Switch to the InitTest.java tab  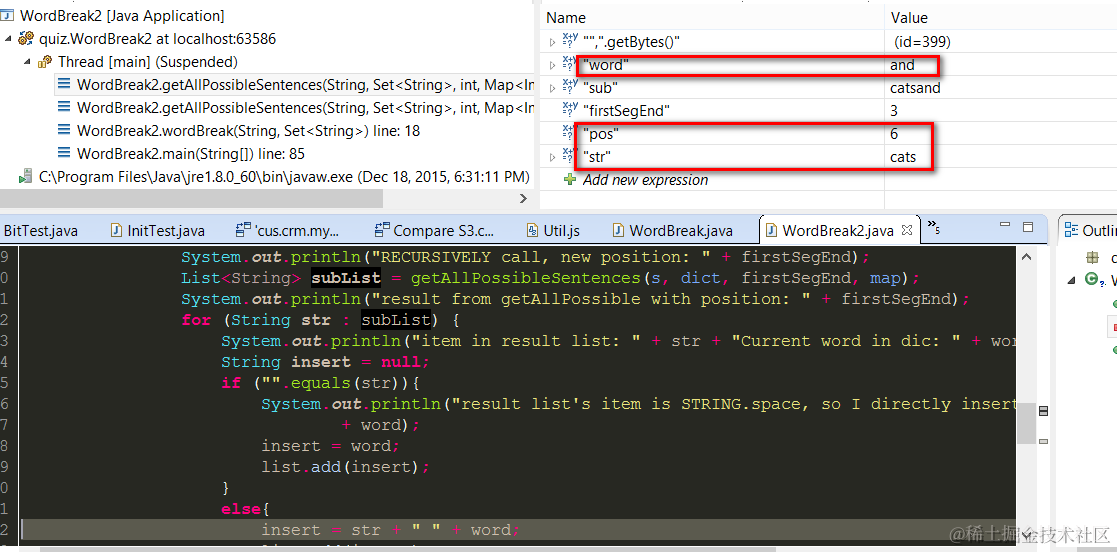[x=158, y=231]
